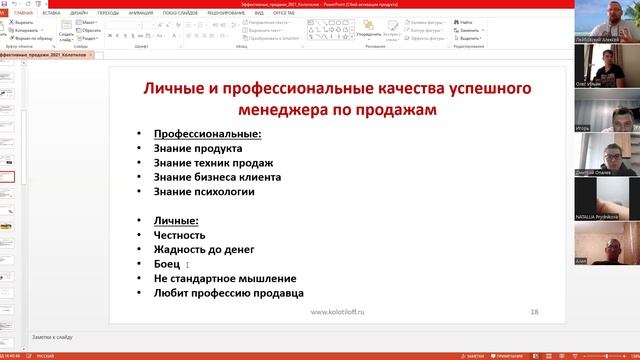The width and height of the screenshot is (640, 360).
Task: Undo last action in quick access toolbar
Action: point(14,4)
